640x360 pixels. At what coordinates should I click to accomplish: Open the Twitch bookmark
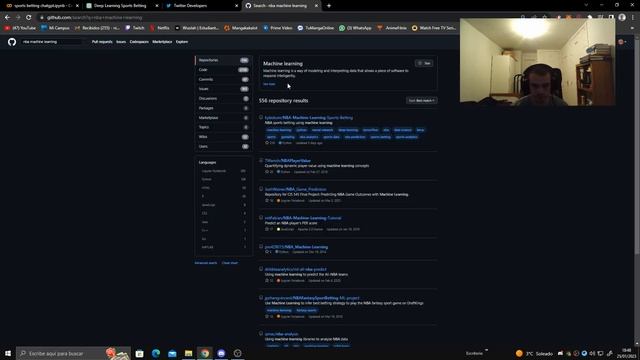click(x=135, y=28)
